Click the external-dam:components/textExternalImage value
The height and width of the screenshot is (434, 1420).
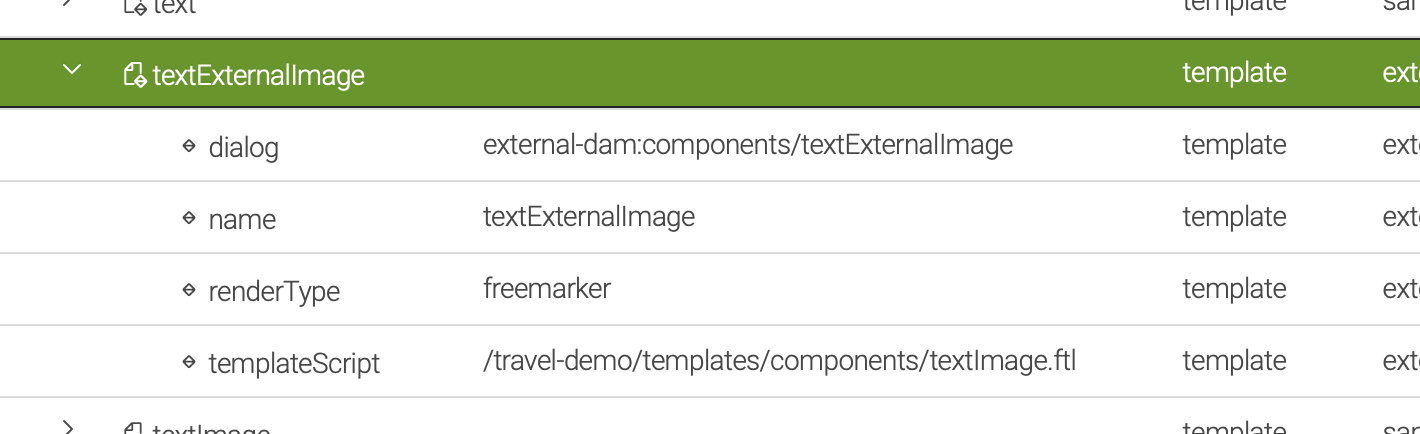(748, 145)
